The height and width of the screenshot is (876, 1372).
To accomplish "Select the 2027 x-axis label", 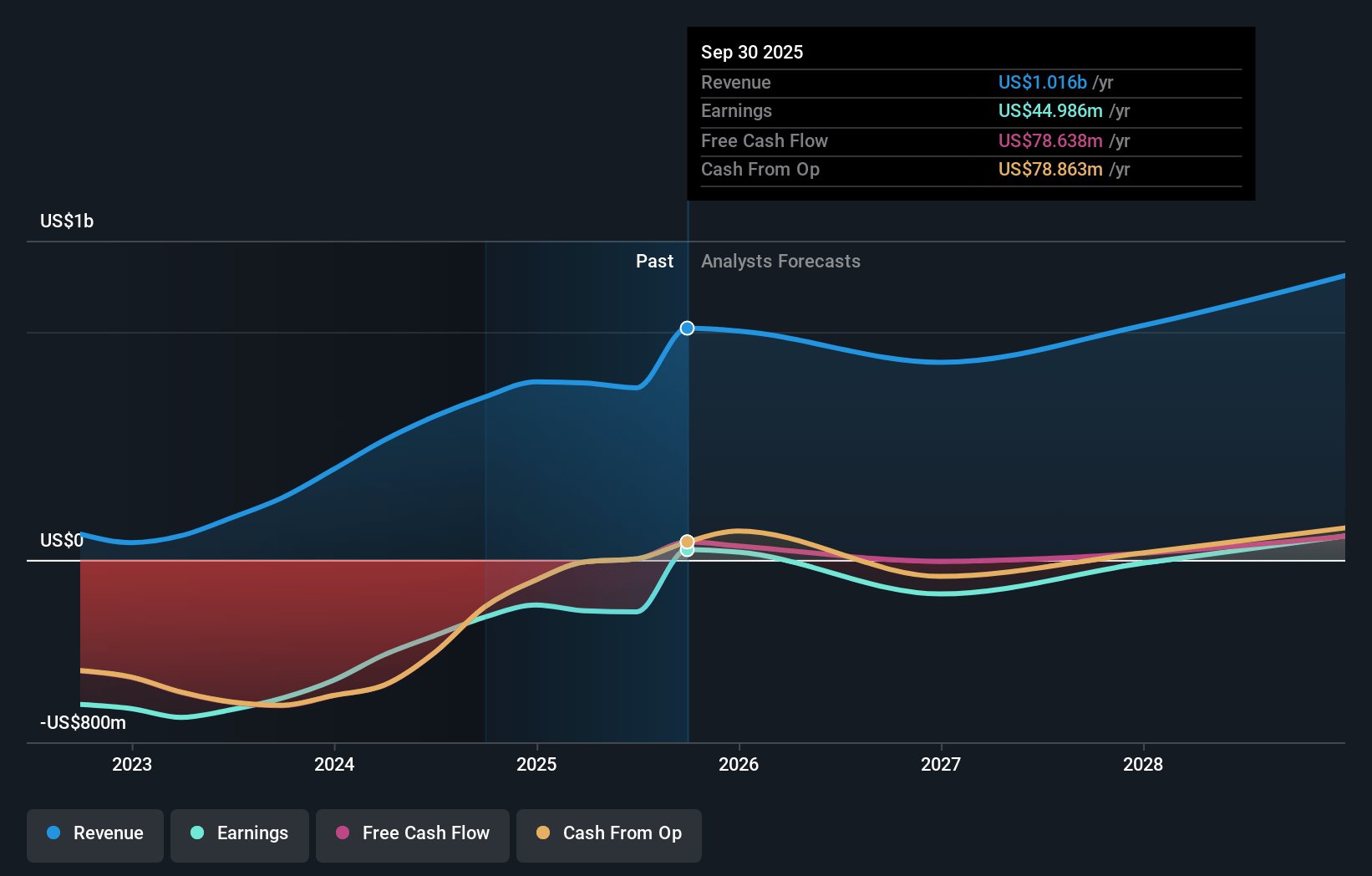I will pos(941,764).
